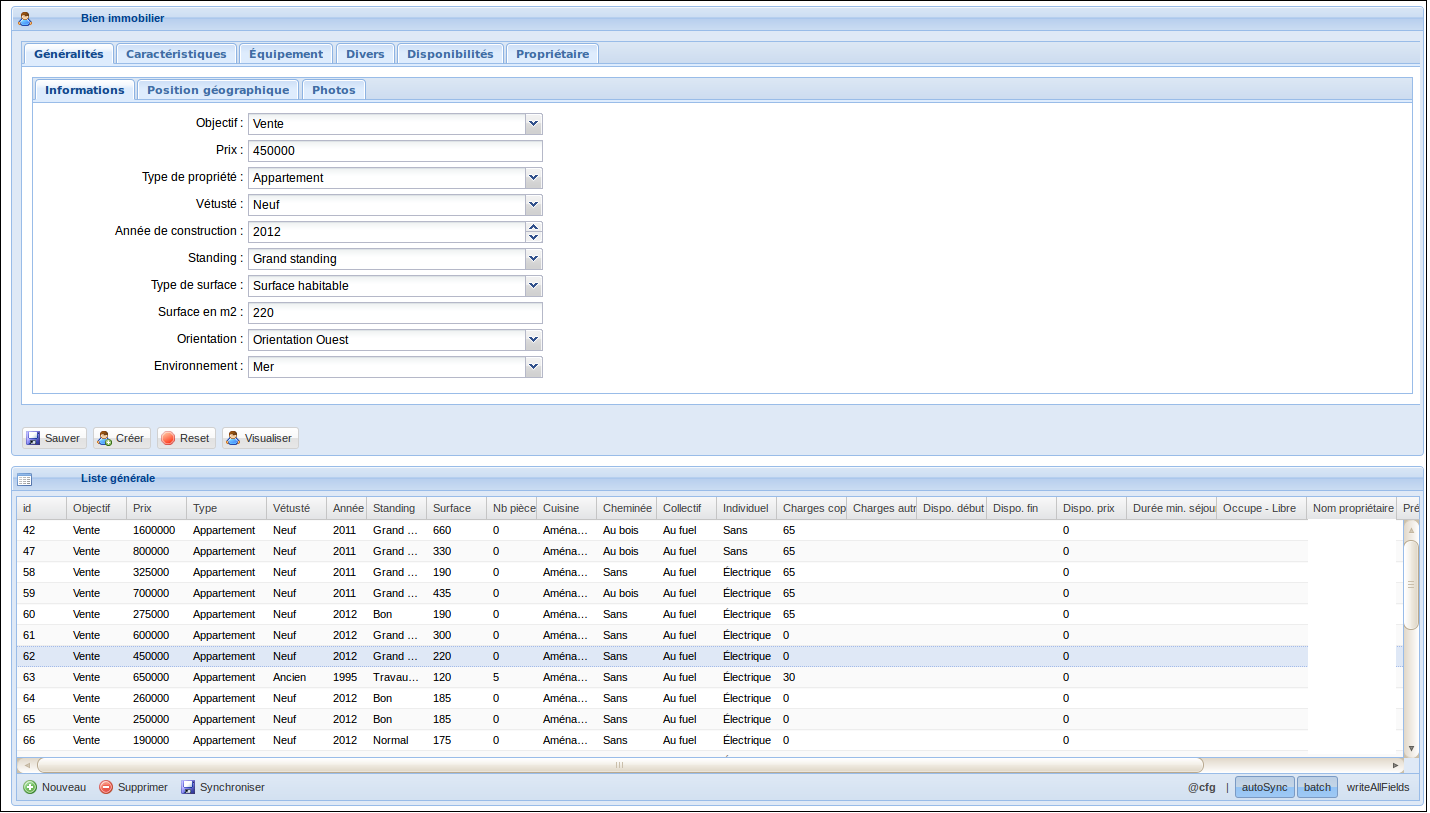Viewport: 1430px width, 813px height.
Task: Click into the Surface en m2 field
Action: (x=394, y=313)
